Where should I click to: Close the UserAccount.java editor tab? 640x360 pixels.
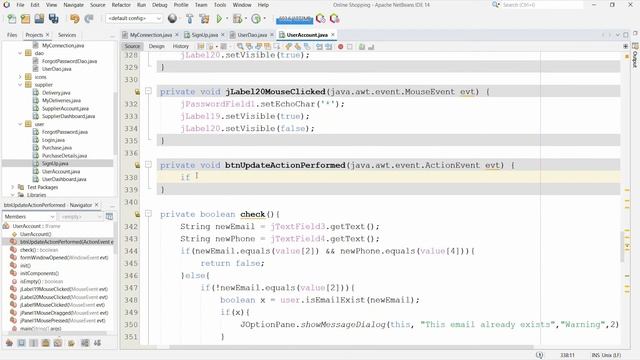click(x=333, y=35)
